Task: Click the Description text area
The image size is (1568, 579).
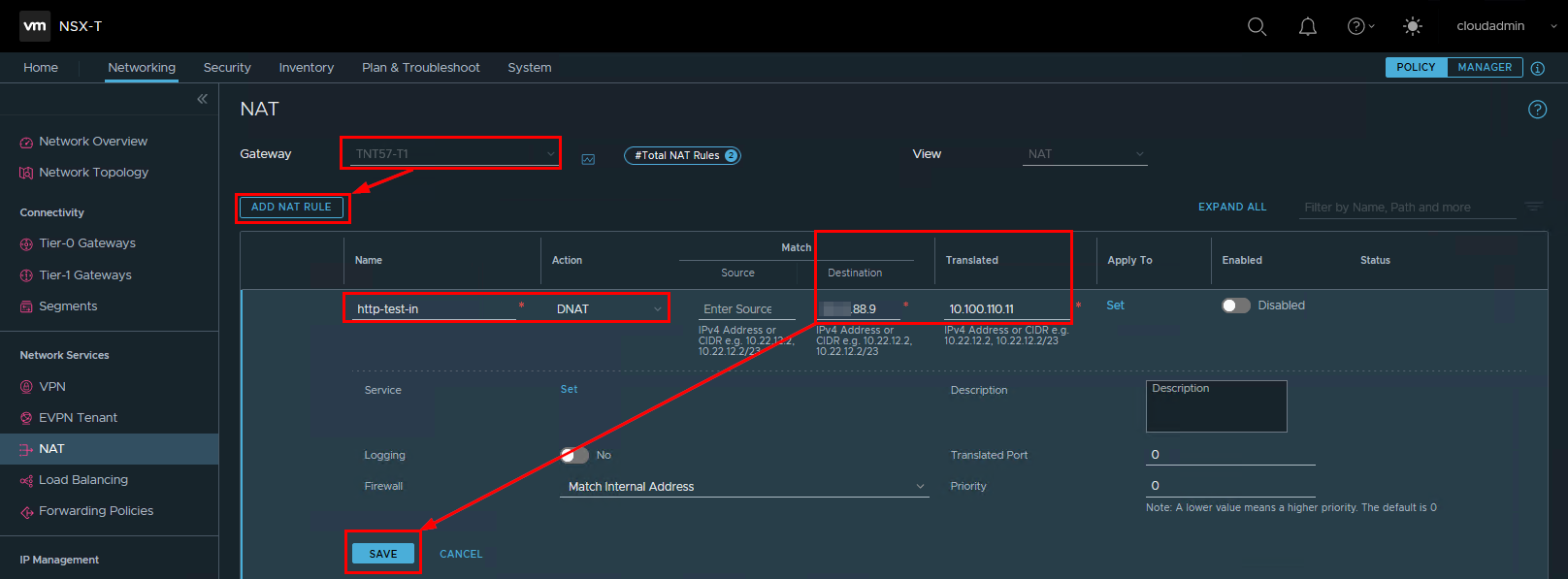Action: pos(1216,405)
